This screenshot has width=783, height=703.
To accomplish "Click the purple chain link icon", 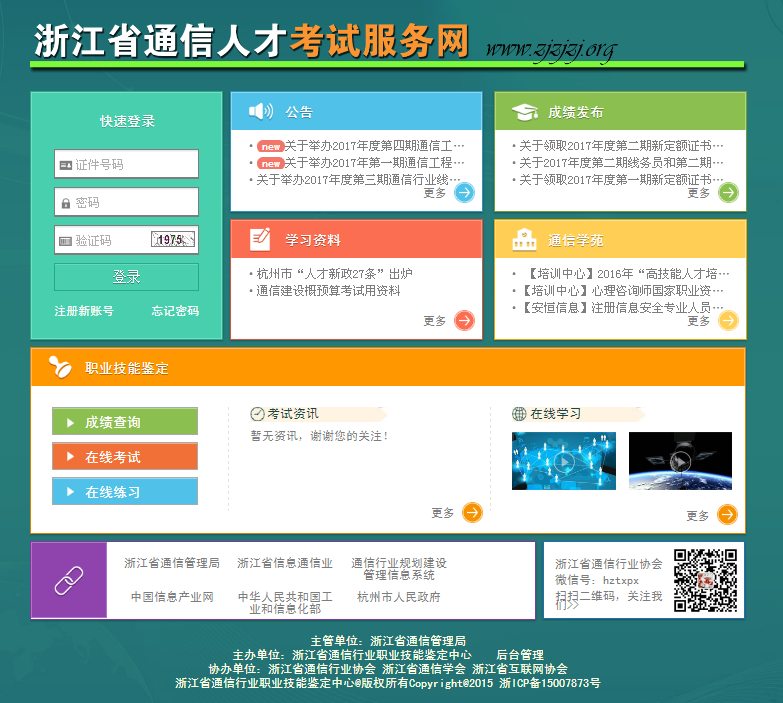I will (x=68, y=580).
